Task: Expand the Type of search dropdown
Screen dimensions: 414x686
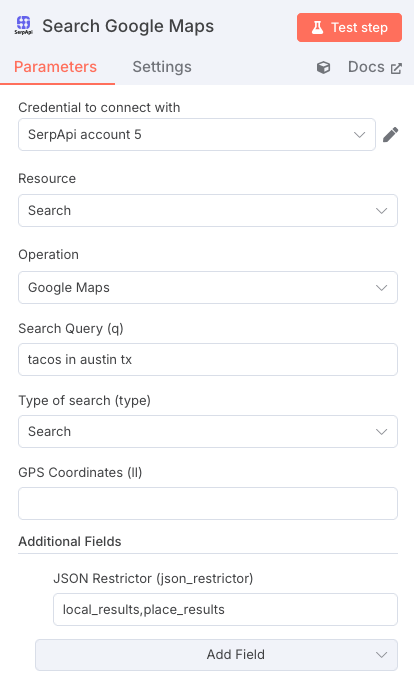Action: point(208,431)
